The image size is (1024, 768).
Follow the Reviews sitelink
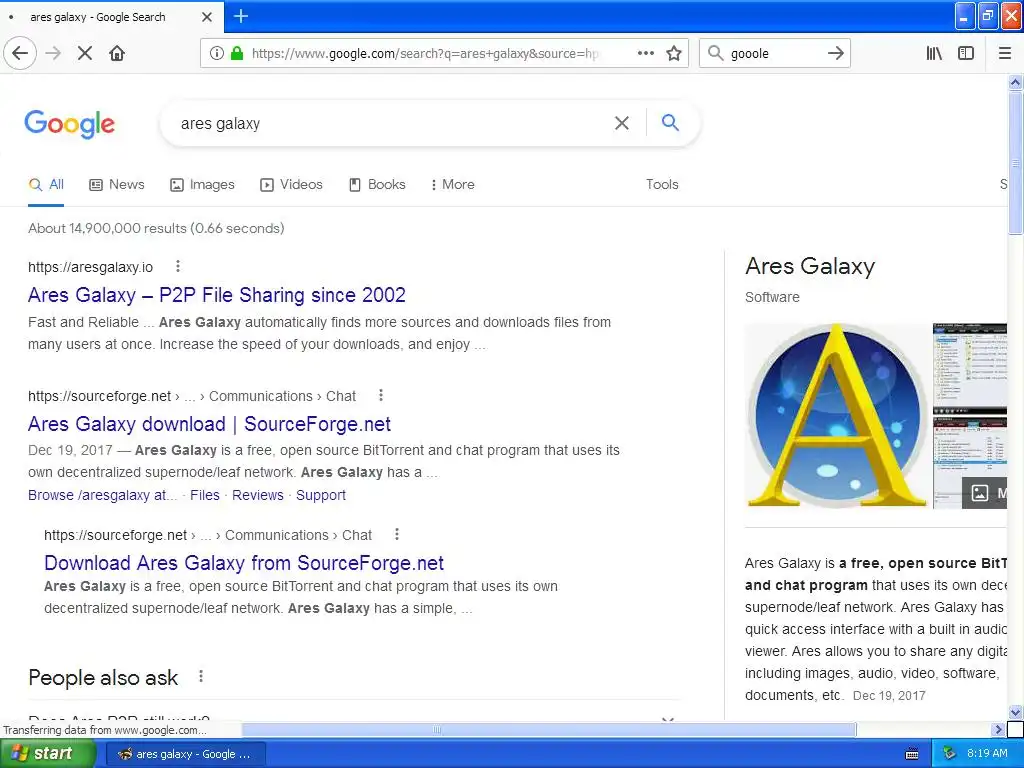click(x=258, y=496)
